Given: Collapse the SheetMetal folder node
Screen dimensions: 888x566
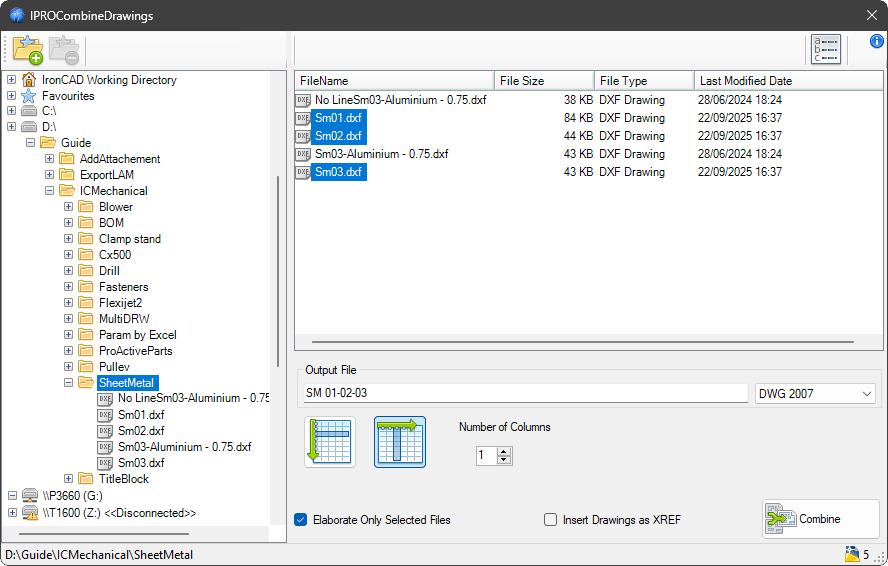Looking at the screenshot, I should (69, 383).
